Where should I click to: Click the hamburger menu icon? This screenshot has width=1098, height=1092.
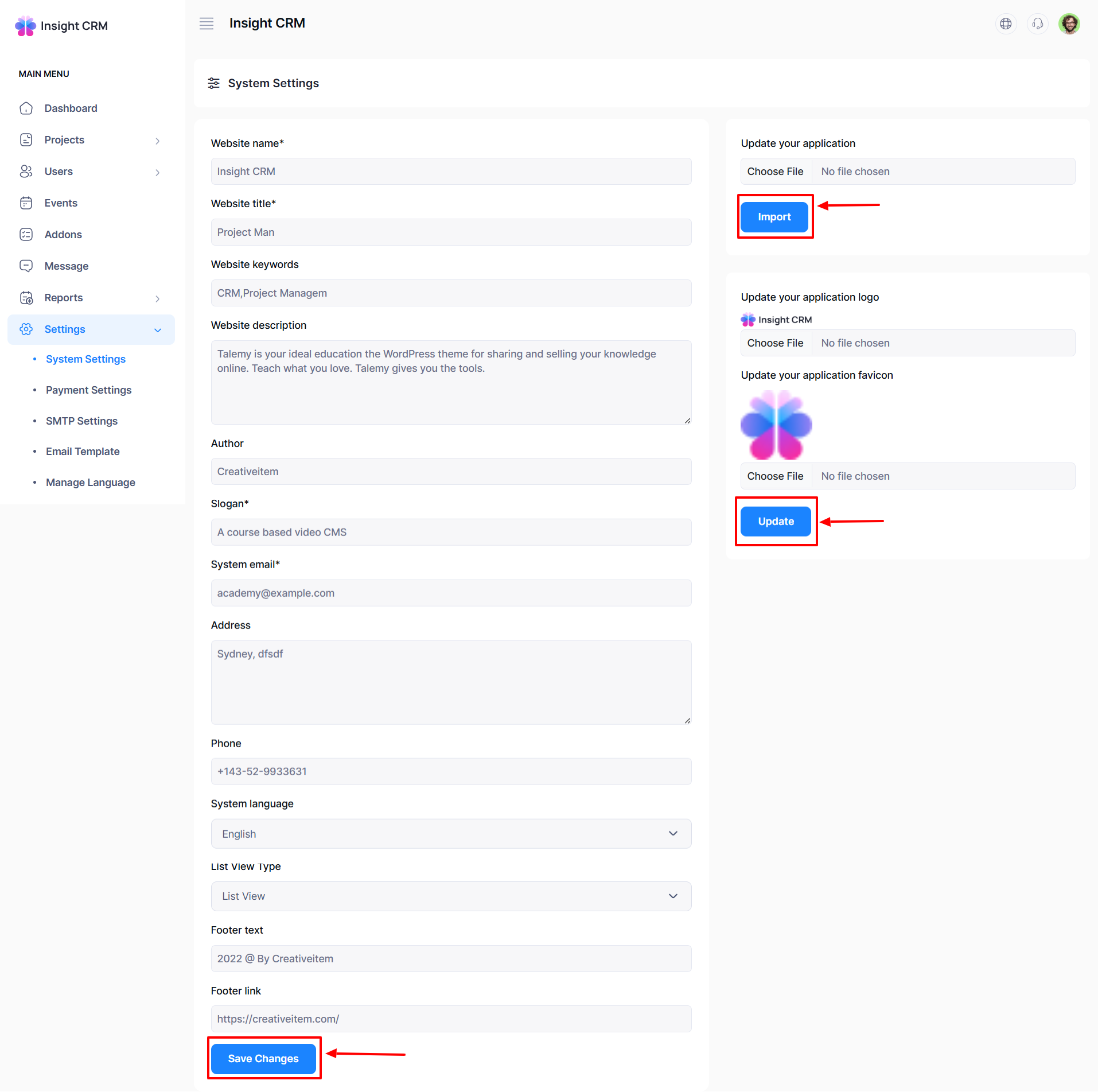click(x=207, y=24)
